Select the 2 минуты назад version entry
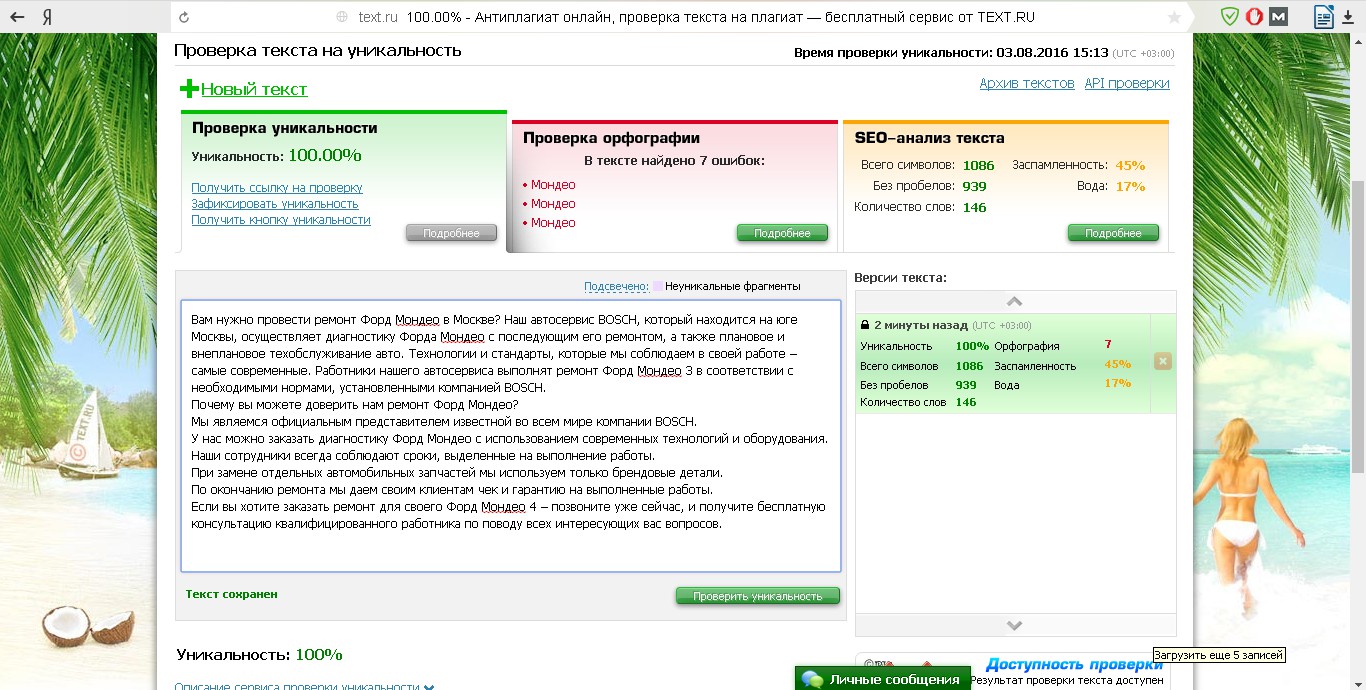This screenshot has width=1366, height=690. pos(1003,364)
